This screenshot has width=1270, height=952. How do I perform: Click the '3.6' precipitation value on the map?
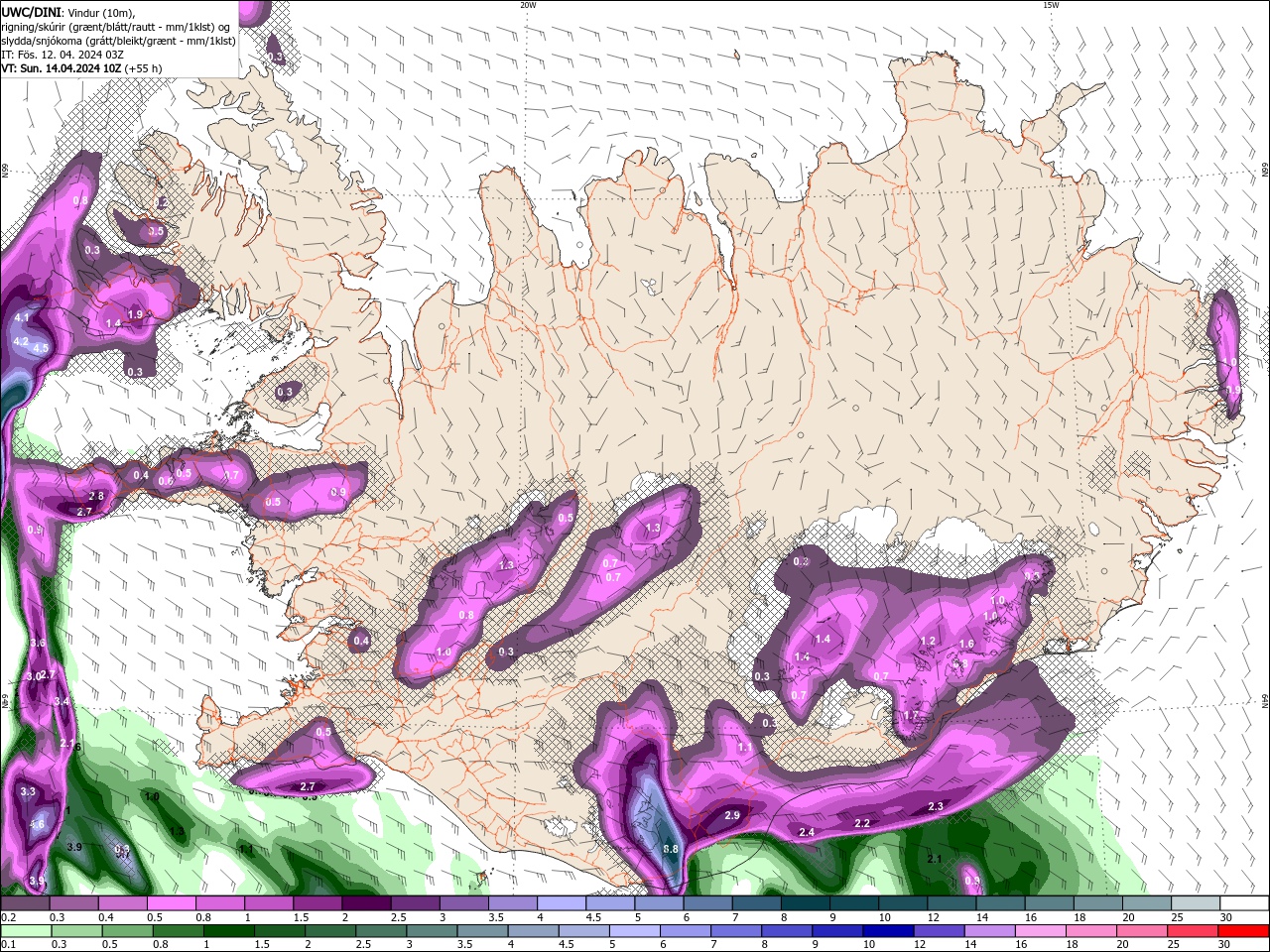click(x=38, y=644)
